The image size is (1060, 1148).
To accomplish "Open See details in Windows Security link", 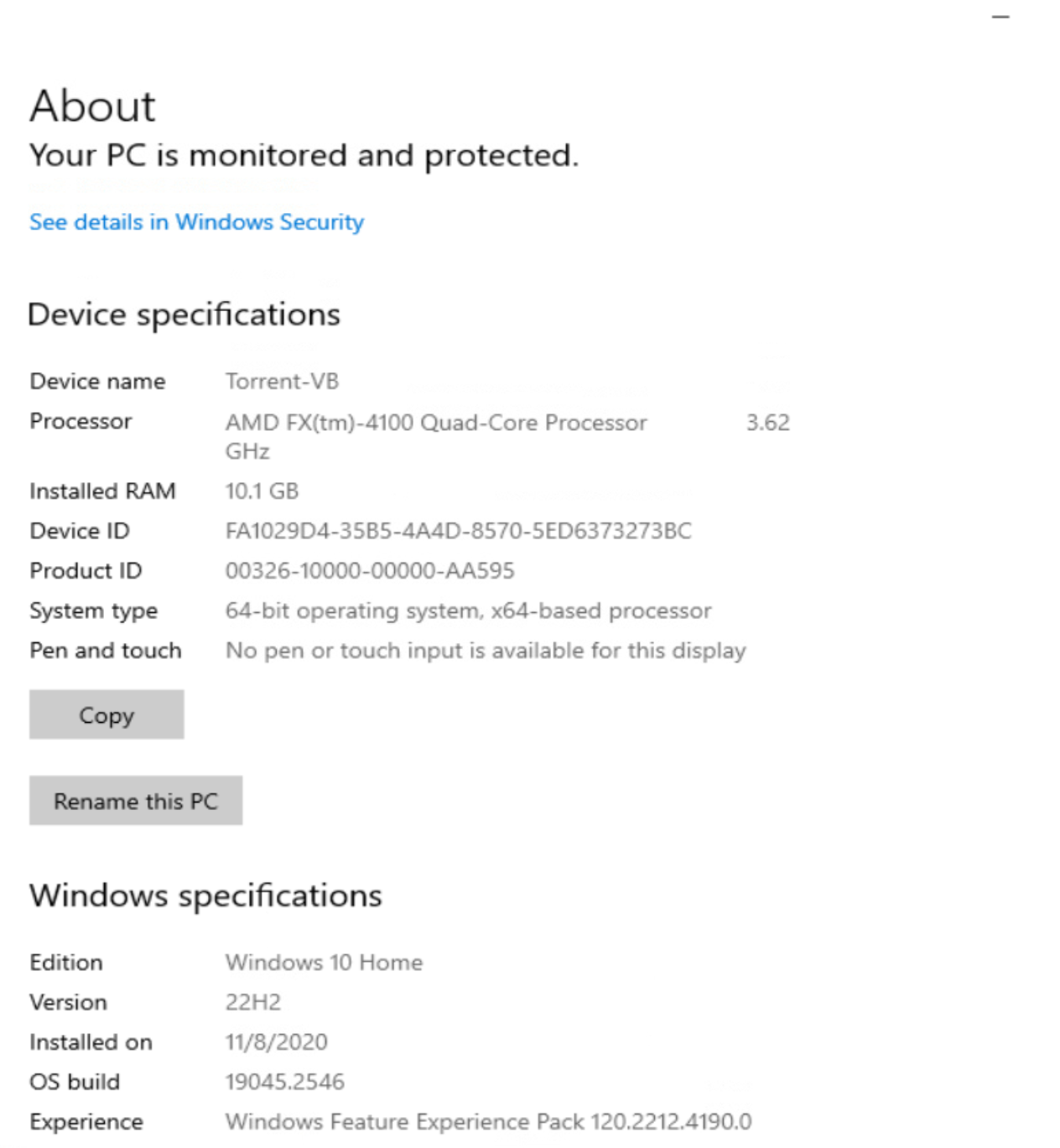I will click(x=196, y=222).
